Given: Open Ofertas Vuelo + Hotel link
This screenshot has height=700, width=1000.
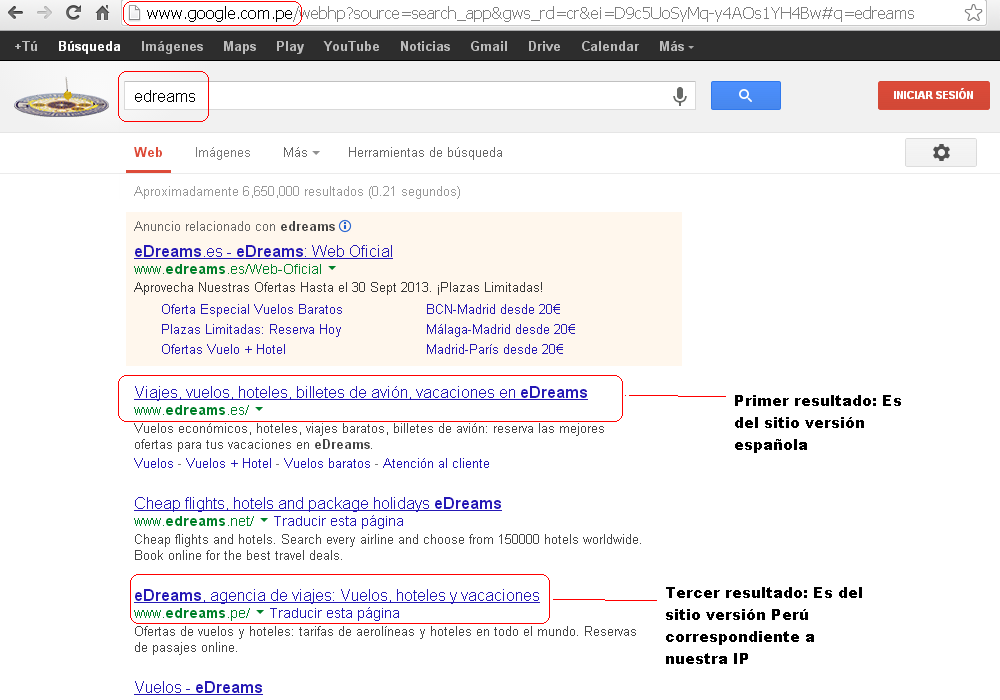Looking at the screenshot, I should coord(223,349).
